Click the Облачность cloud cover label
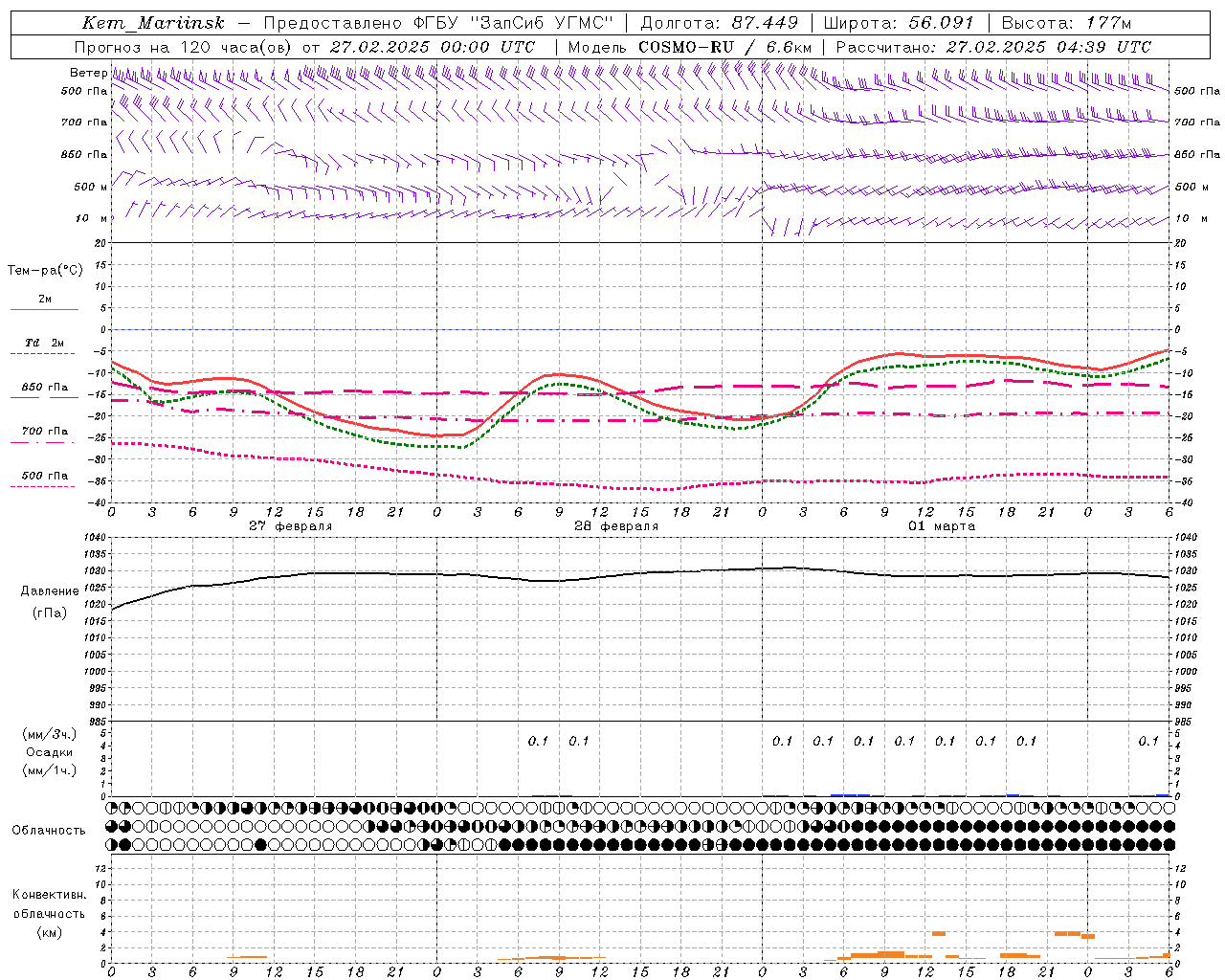This screenshot has height=980, width=1225. click(x=49, y=830)
